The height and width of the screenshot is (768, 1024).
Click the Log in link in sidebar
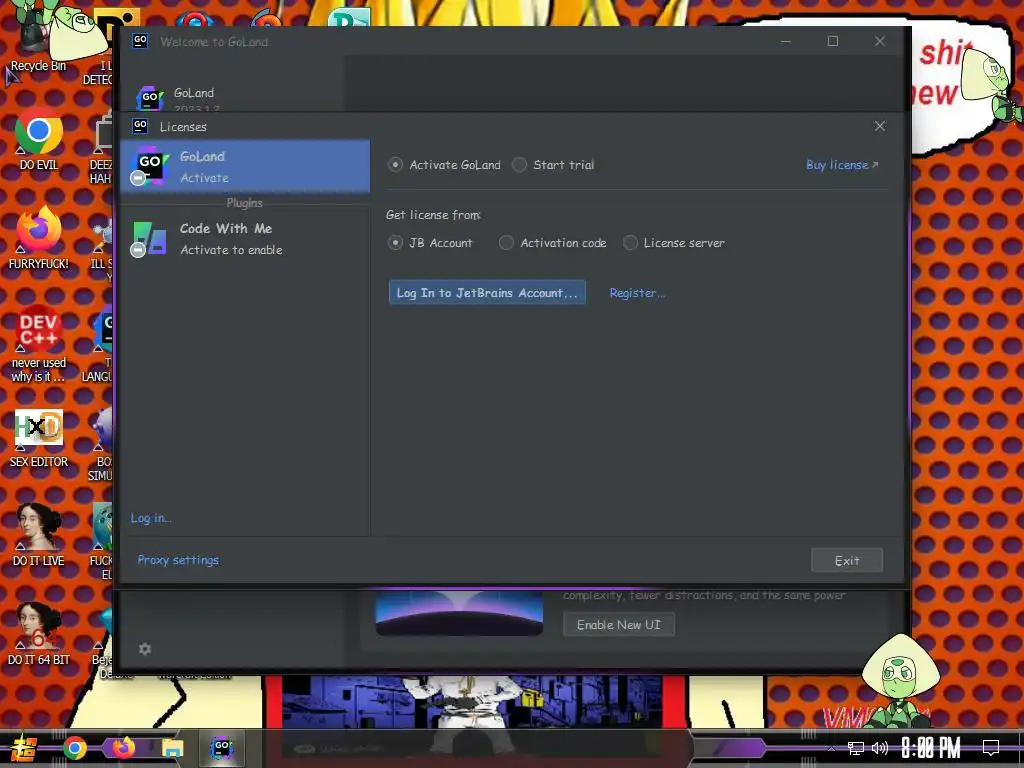click(x=151, y=518)
